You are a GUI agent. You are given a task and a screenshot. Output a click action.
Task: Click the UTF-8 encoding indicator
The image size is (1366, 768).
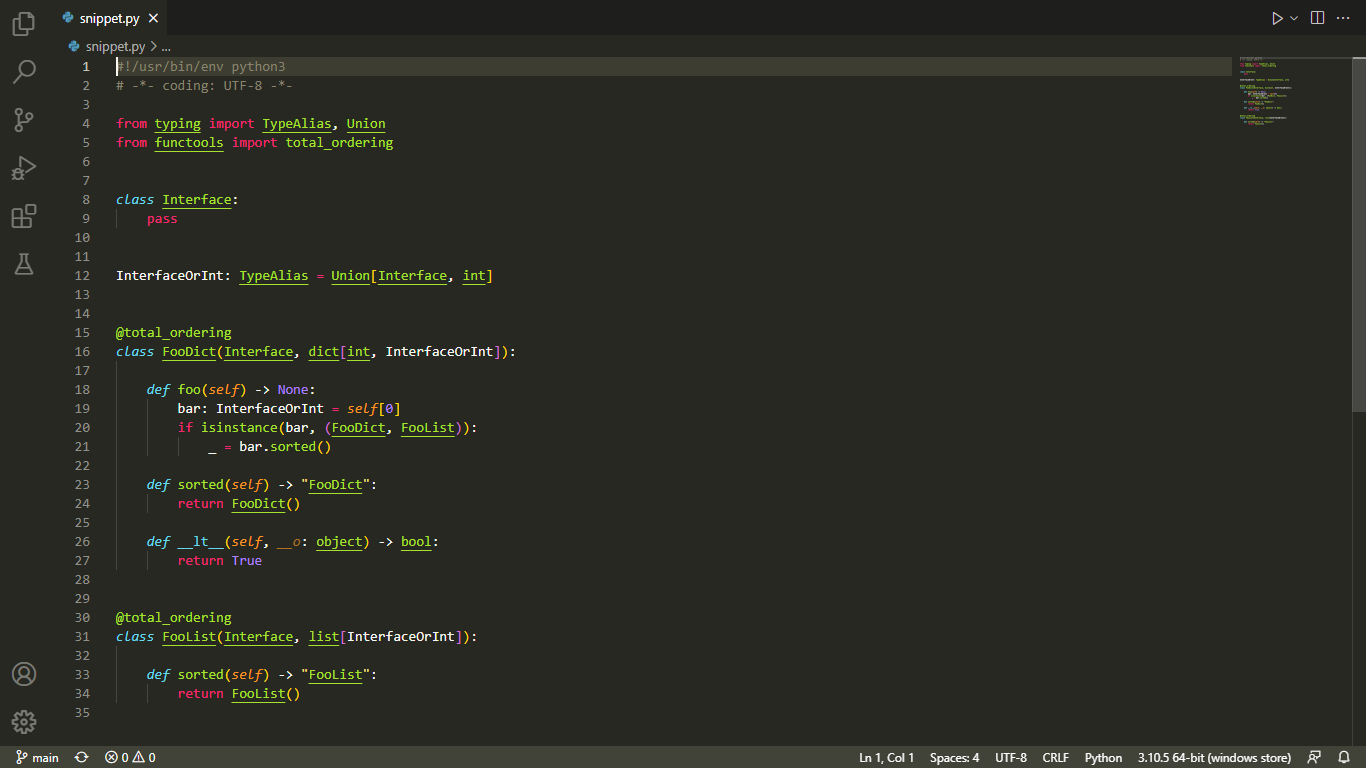click(1010, 757)
